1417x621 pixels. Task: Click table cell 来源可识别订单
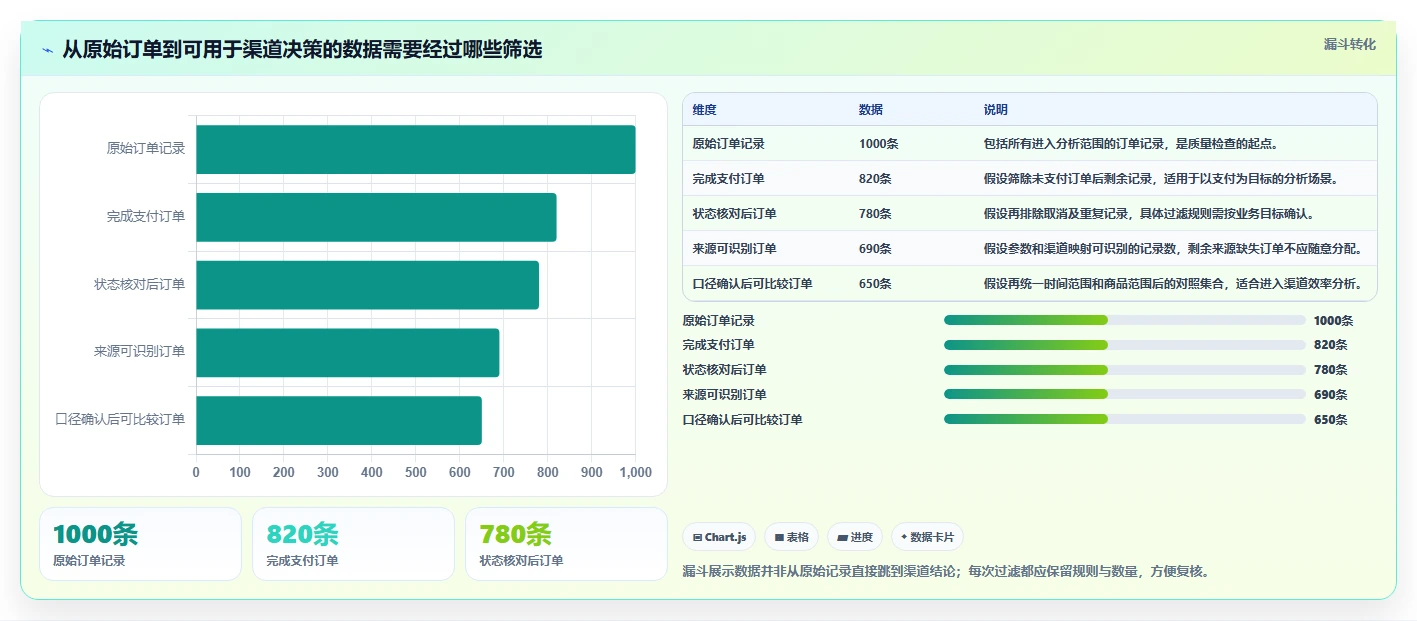[734, 249]
